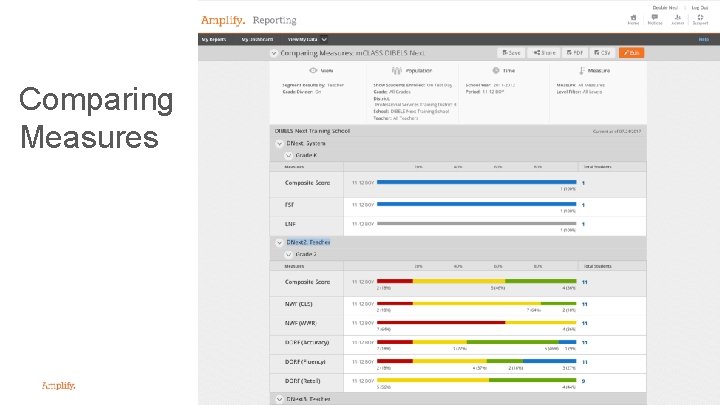Open the My Dashboard tab
Image resolution: width=720 pixels, height=405 pixels.
click(x=257, y=39)
